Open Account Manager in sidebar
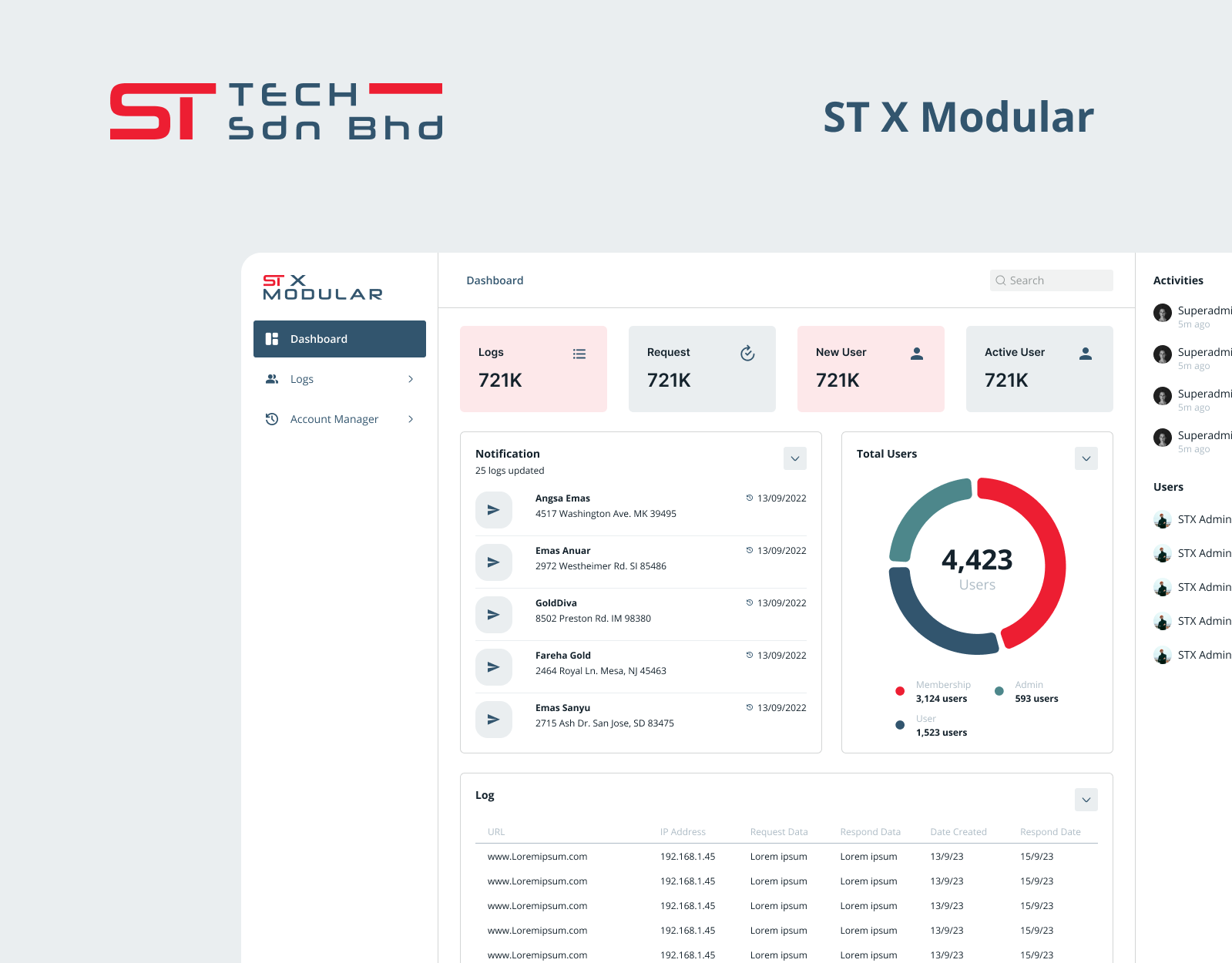The image size is (1232, 963). (339, 419)
